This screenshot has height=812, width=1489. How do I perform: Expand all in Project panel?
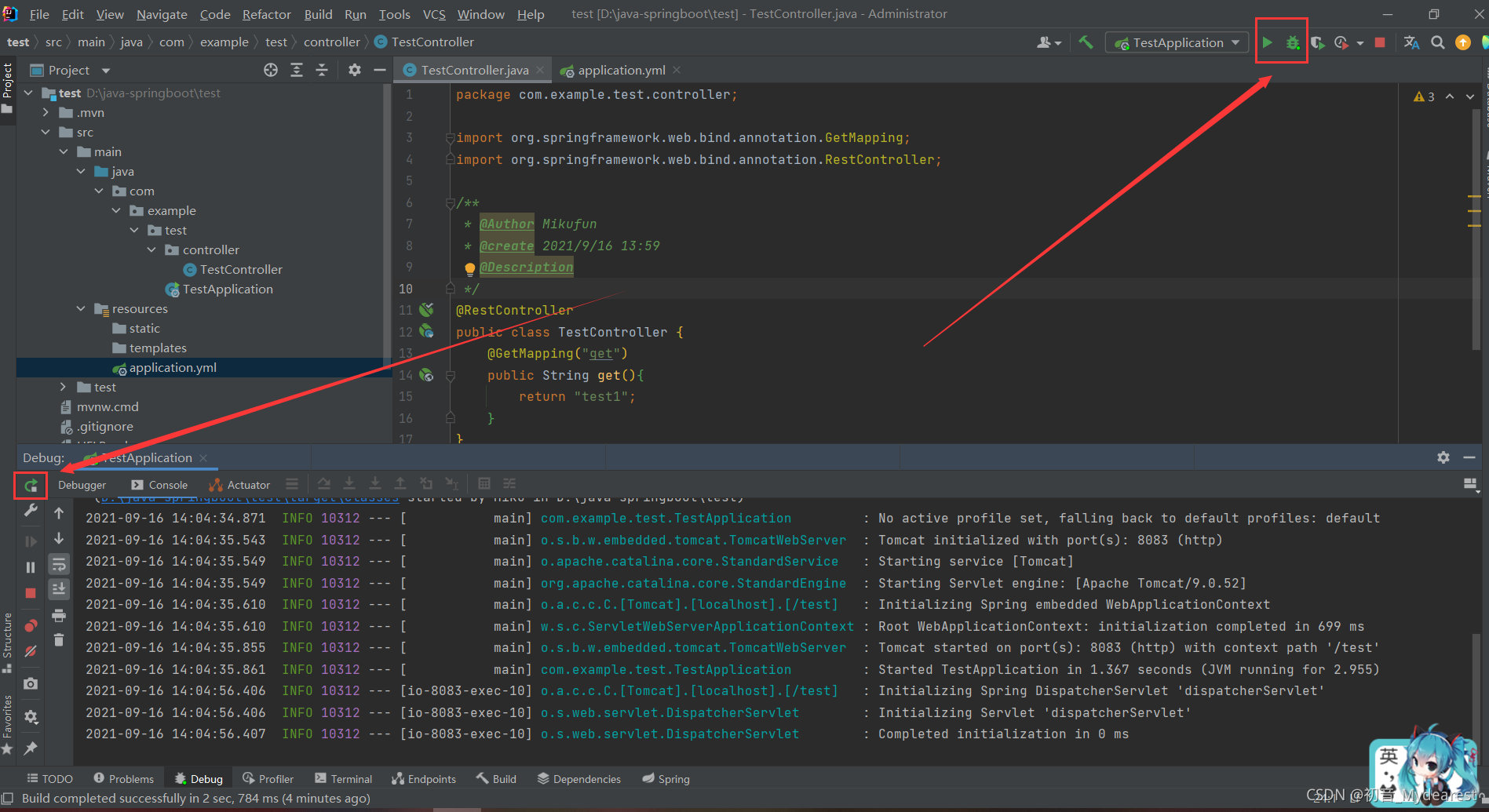click(x=297, y=70)
